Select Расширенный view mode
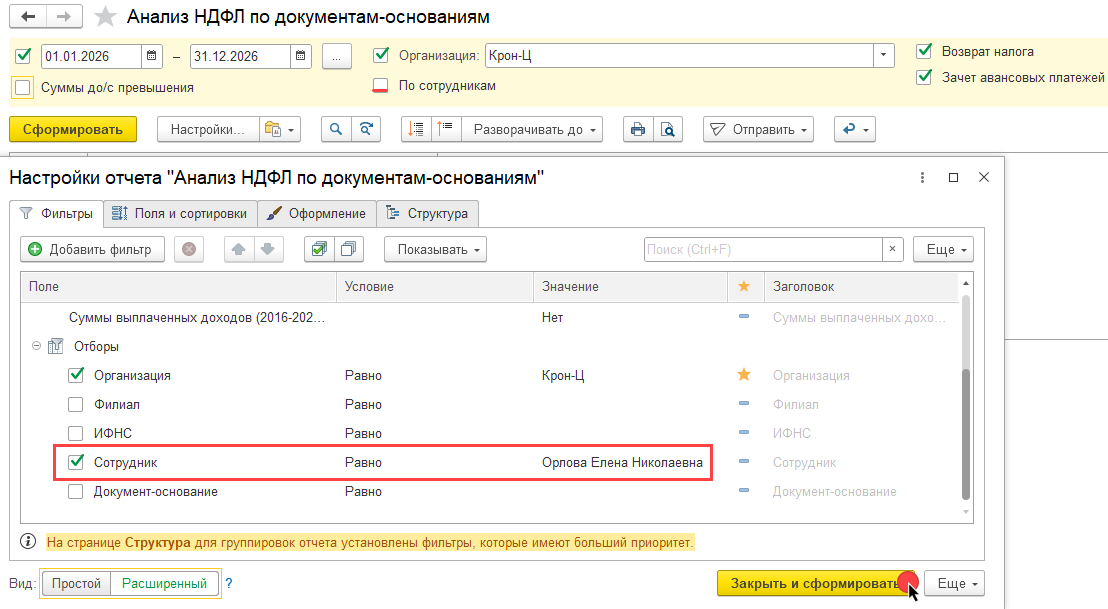This screenshot has height=609, width=1108. tap(164, 584)
